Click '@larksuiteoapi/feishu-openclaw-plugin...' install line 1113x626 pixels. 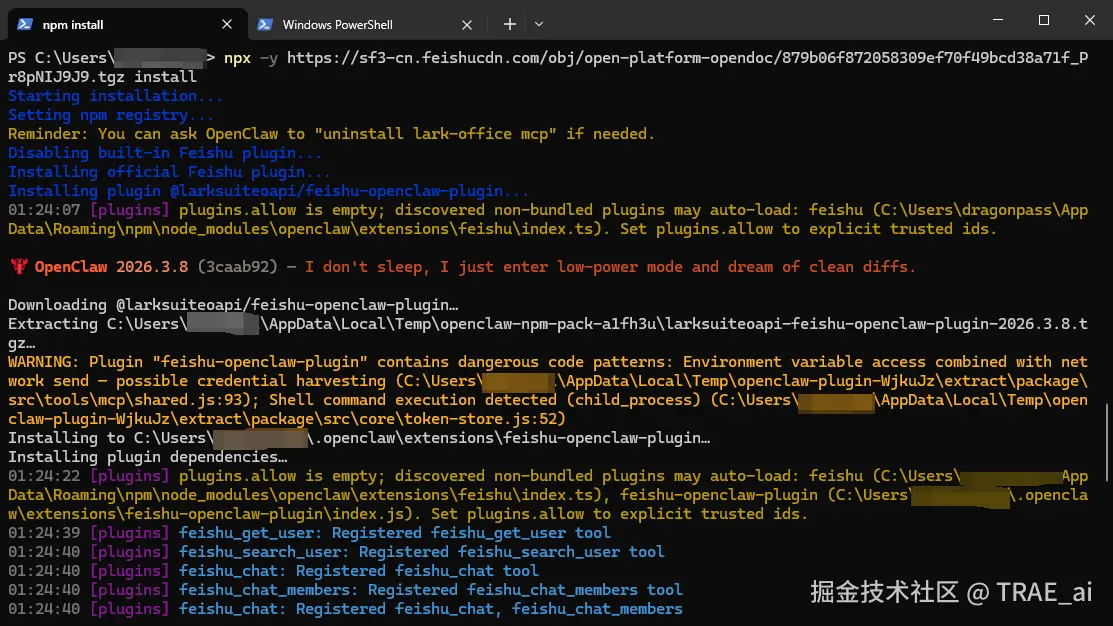(x=268, y=191)
